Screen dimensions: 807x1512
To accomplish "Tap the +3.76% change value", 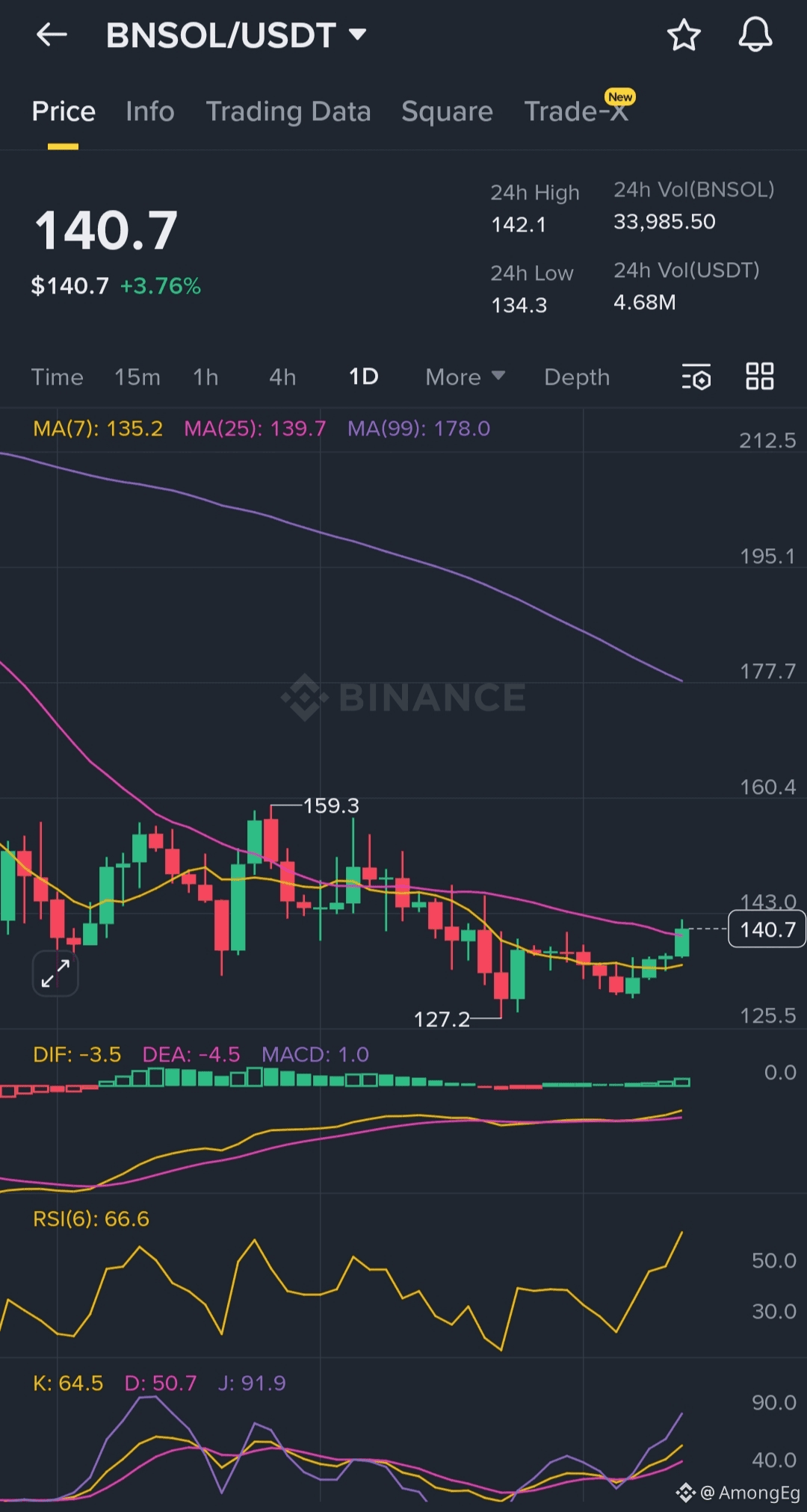I will pyautogui.click(x=161, y=285).
